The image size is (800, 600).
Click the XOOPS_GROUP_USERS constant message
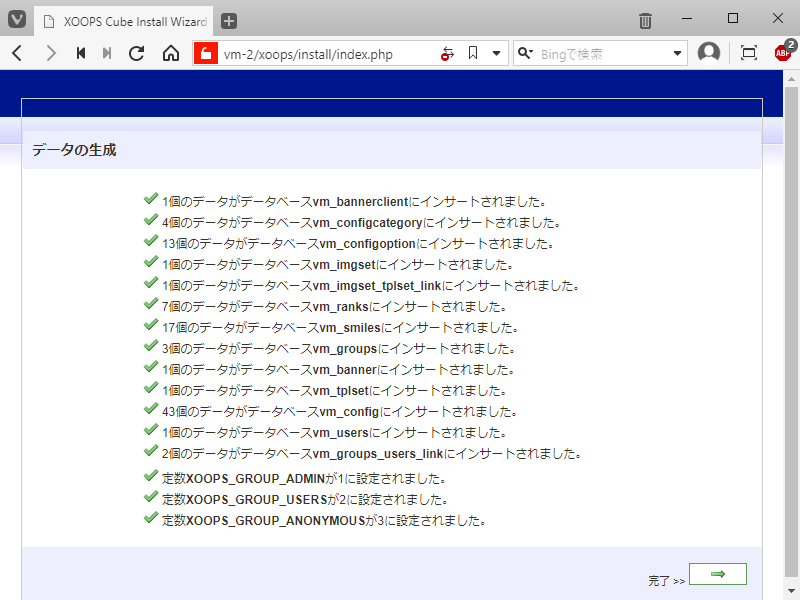[x=305, y=499]
